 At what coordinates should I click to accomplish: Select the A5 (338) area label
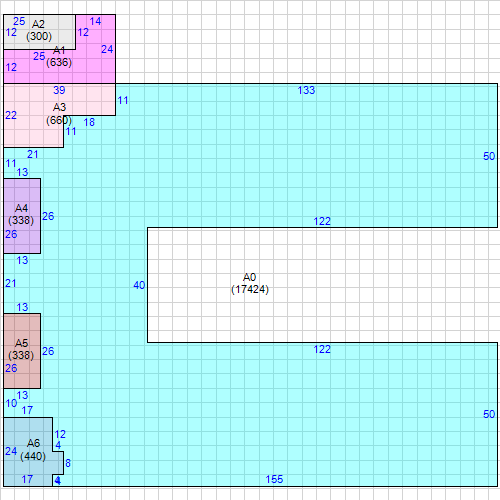coord(21,349)
